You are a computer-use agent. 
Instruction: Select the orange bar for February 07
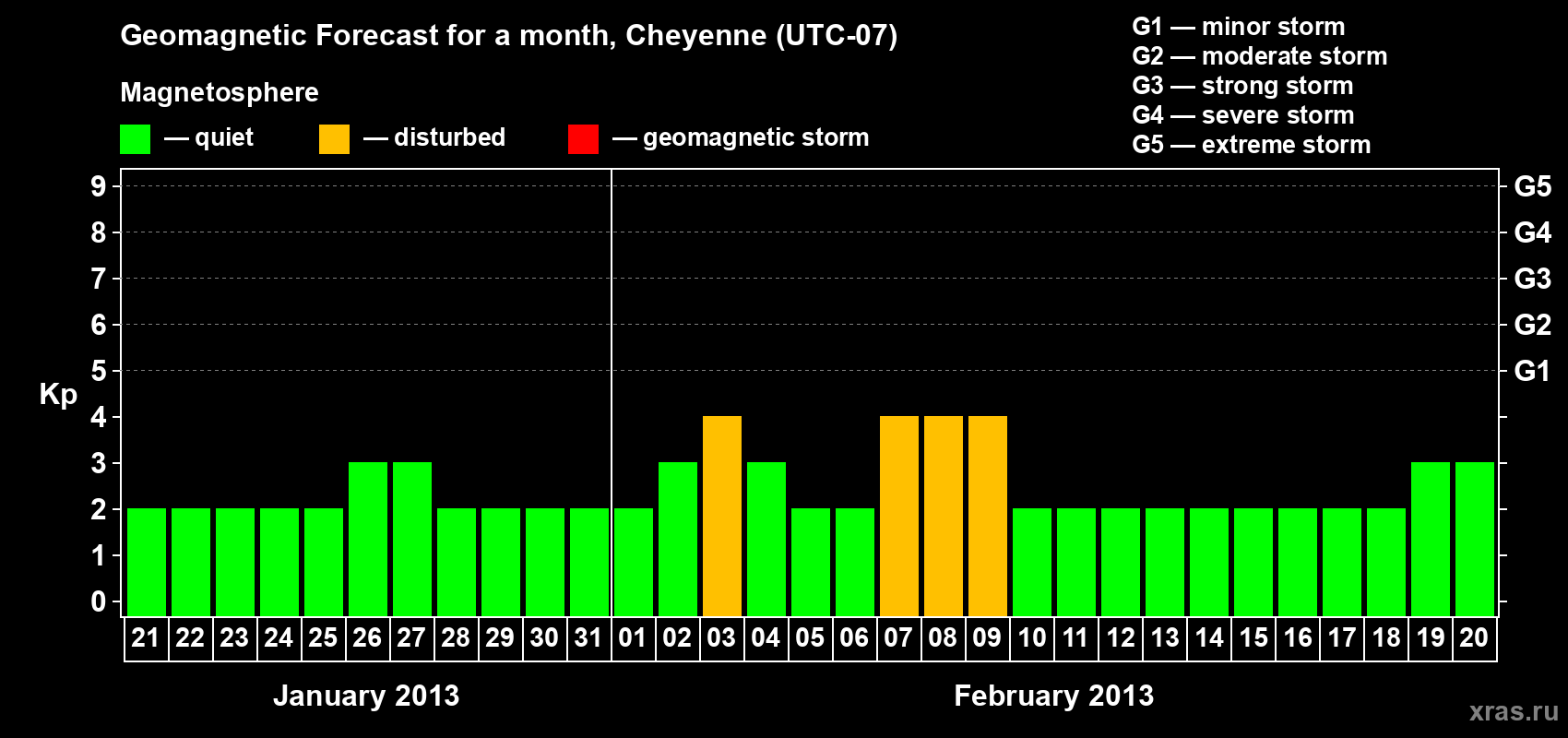coord(899,517)
